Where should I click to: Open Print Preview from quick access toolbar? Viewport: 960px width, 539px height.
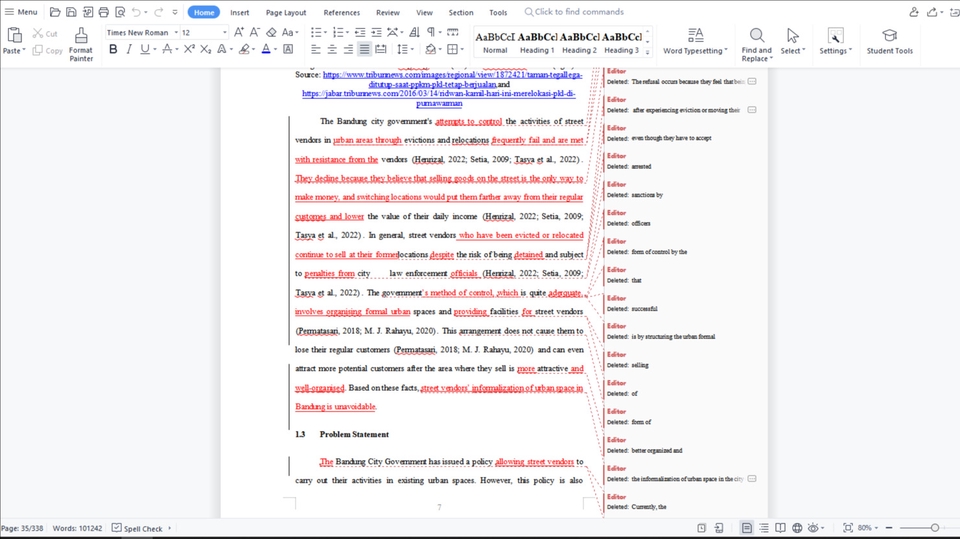120,12
